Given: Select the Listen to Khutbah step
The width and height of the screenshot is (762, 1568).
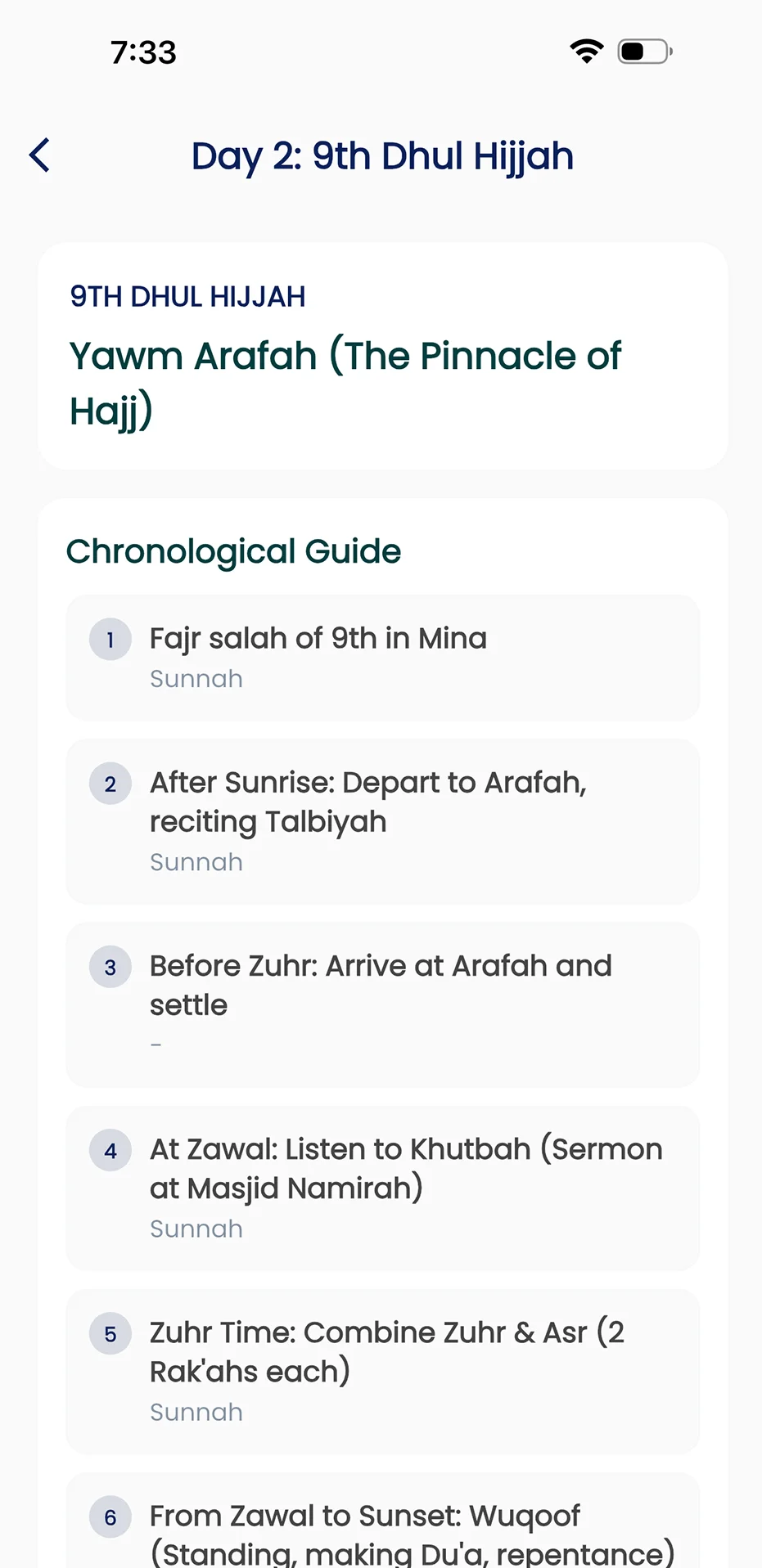Looking at the screenshot, I should [382, 1188].
